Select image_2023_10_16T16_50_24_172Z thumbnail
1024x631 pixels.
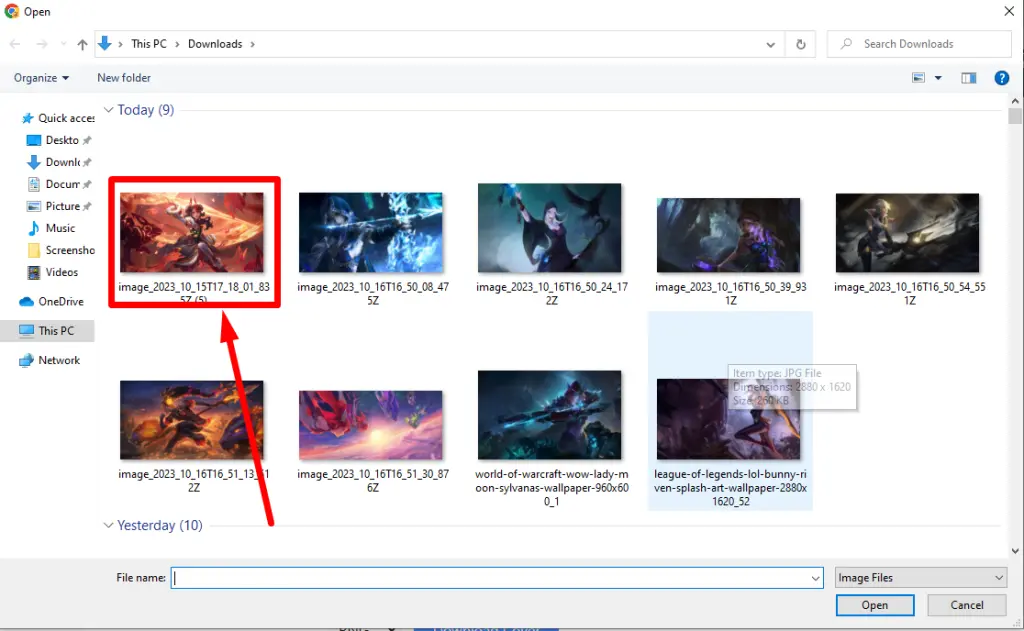pos(550,228)
